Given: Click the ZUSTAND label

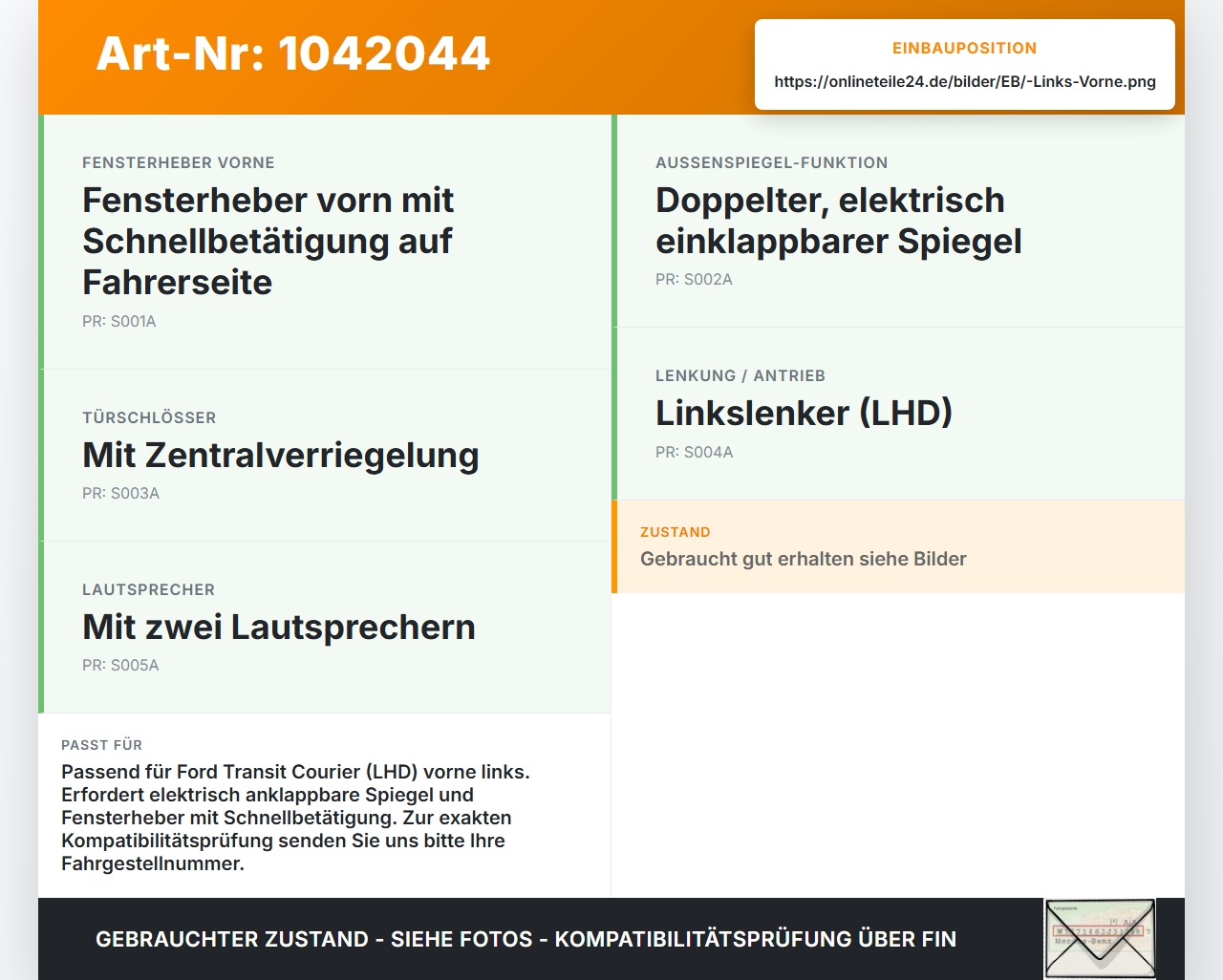Looking at the screenshot, I should coord(676,532).
